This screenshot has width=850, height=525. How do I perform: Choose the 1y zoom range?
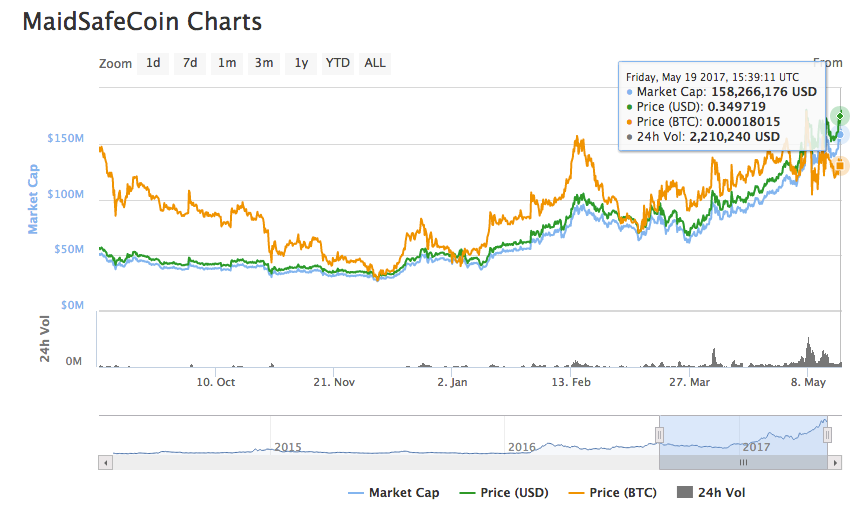tap(301, 63)
